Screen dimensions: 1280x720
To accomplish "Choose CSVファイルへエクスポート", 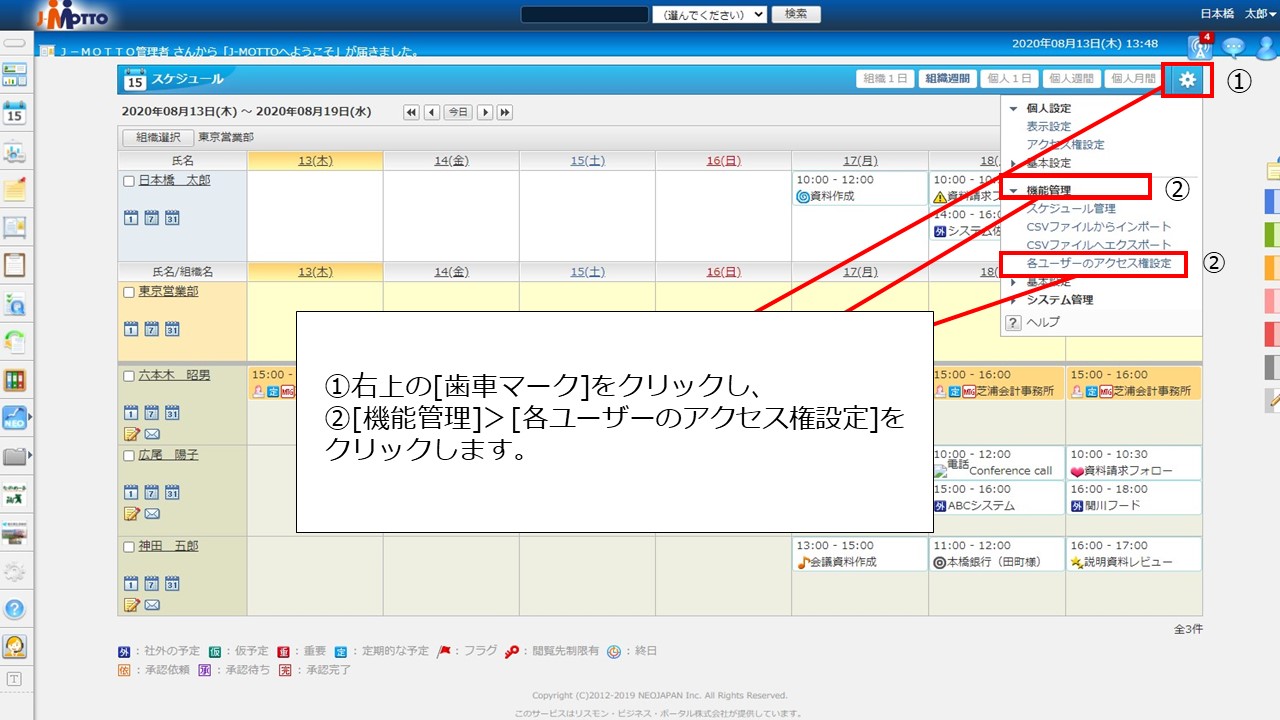I will tap(1098, 245).
